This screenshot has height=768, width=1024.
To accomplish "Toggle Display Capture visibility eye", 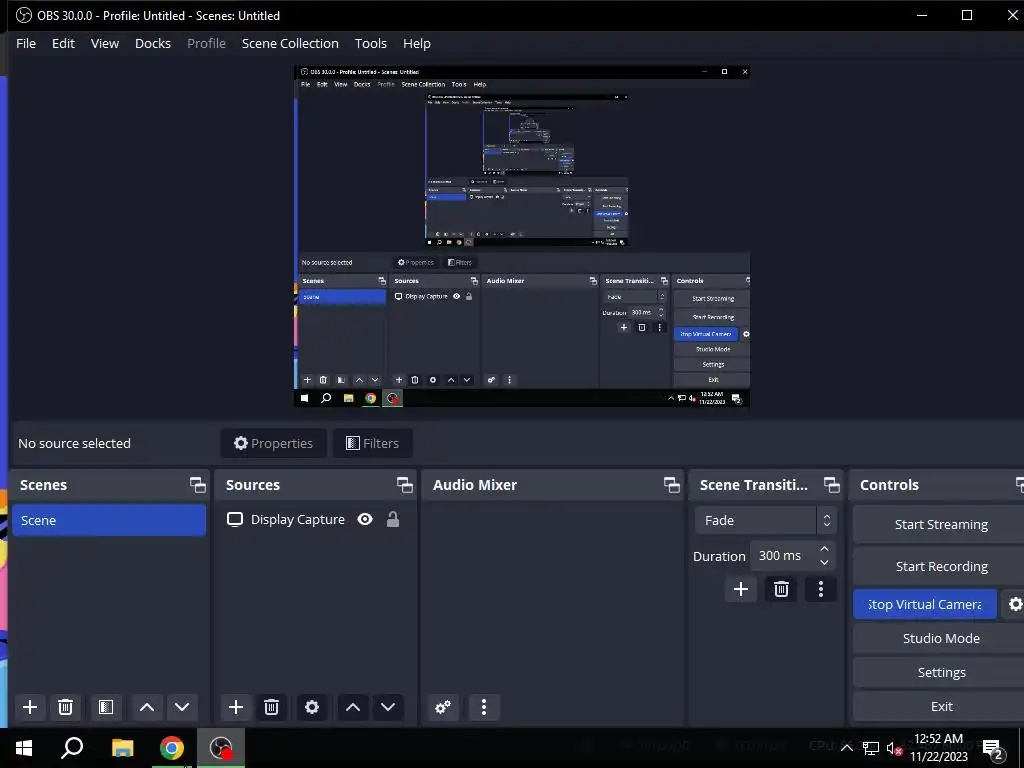I will (x=365, y=519).
